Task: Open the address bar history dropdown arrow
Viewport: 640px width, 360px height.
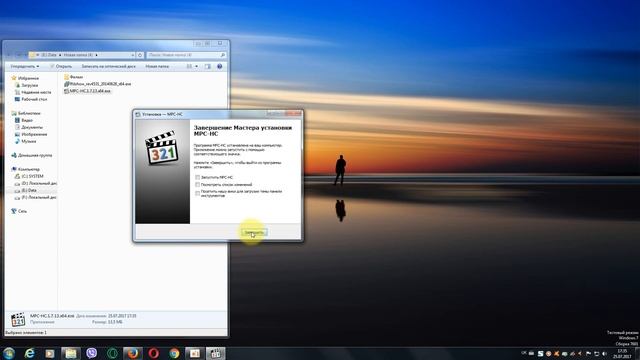Action: (133, 55)
